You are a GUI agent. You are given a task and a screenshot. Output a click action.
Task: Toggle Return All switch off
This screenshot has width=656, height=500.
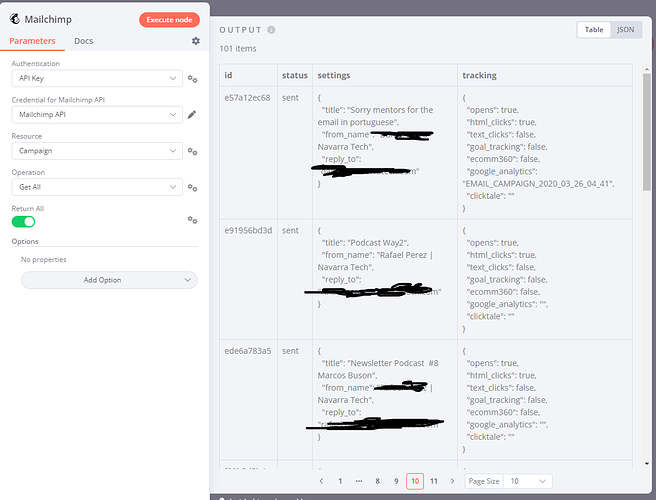tap(23, 222)
